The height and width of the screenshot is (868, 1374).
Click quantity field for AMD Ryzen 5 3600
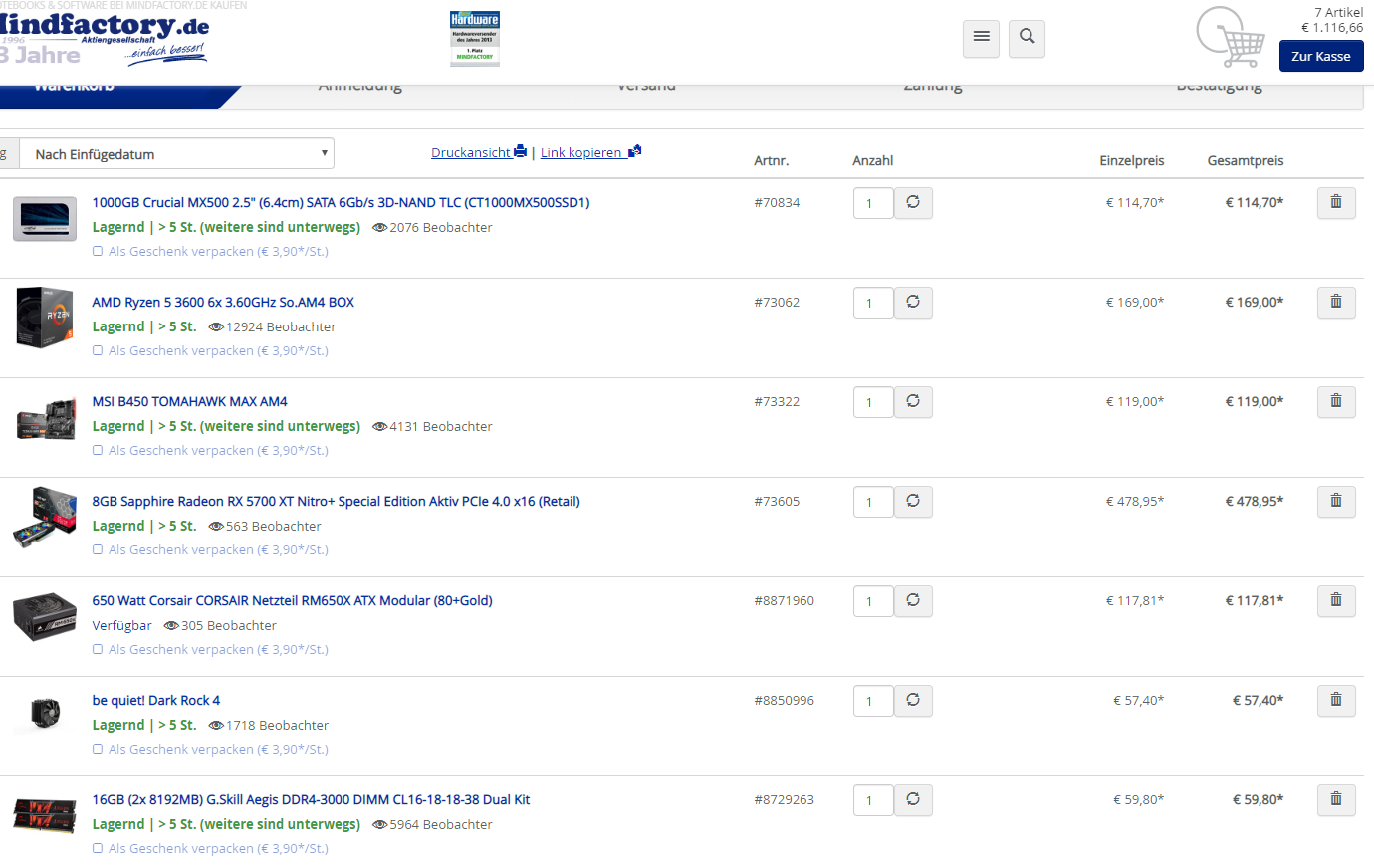(873, 303)
